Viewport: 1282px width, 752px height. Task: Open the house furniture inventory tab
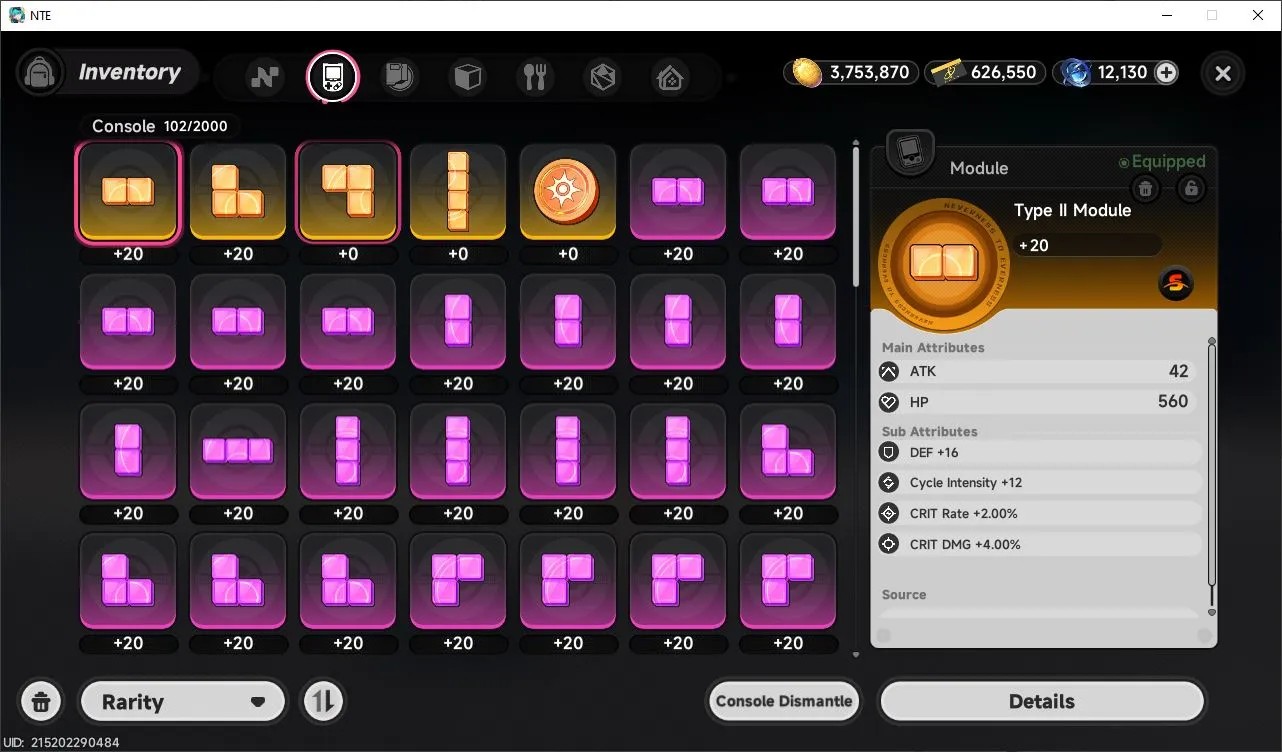[670, 77]
